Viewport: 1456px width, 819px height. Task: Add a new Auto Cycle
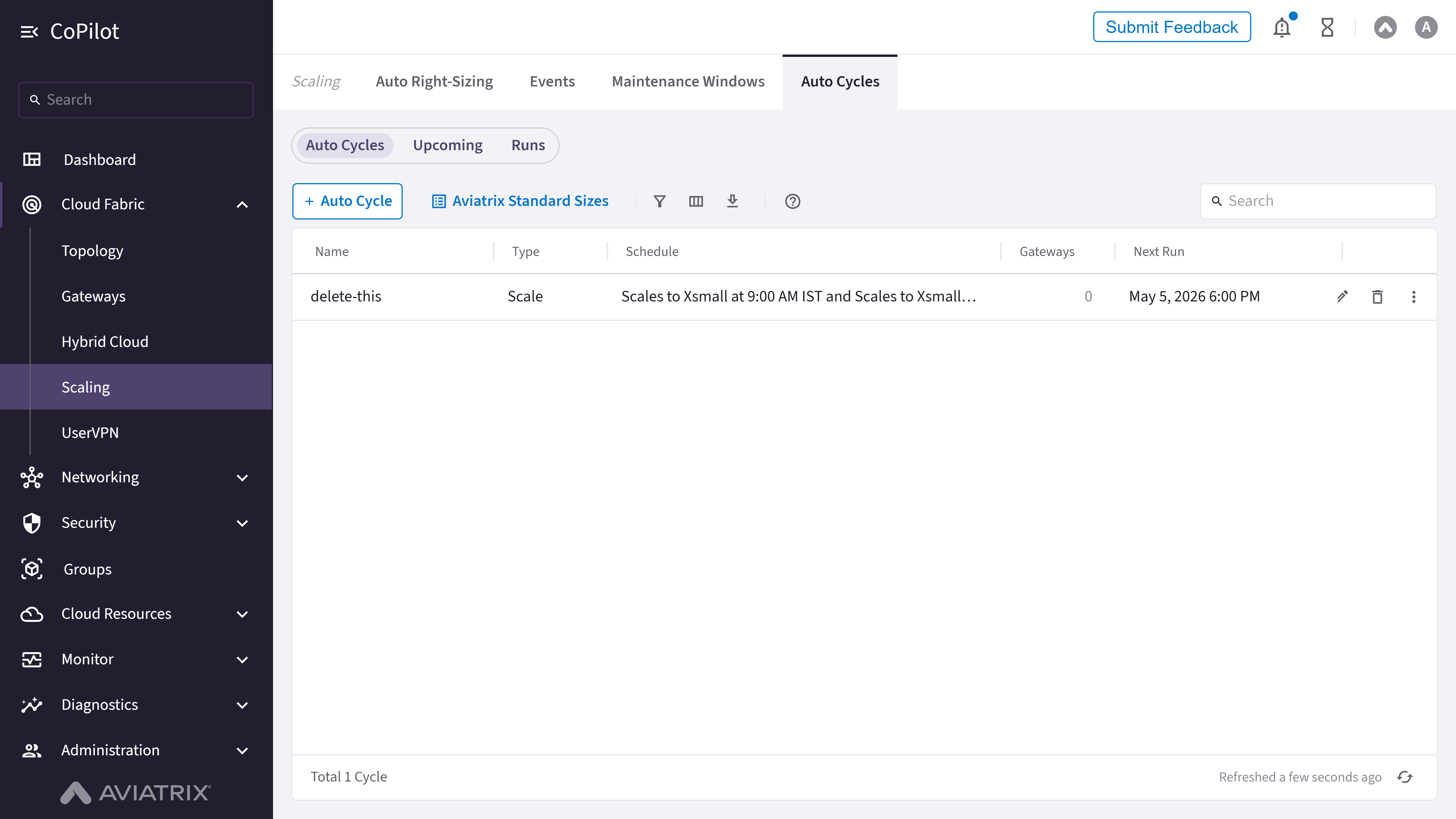point(347,201)
